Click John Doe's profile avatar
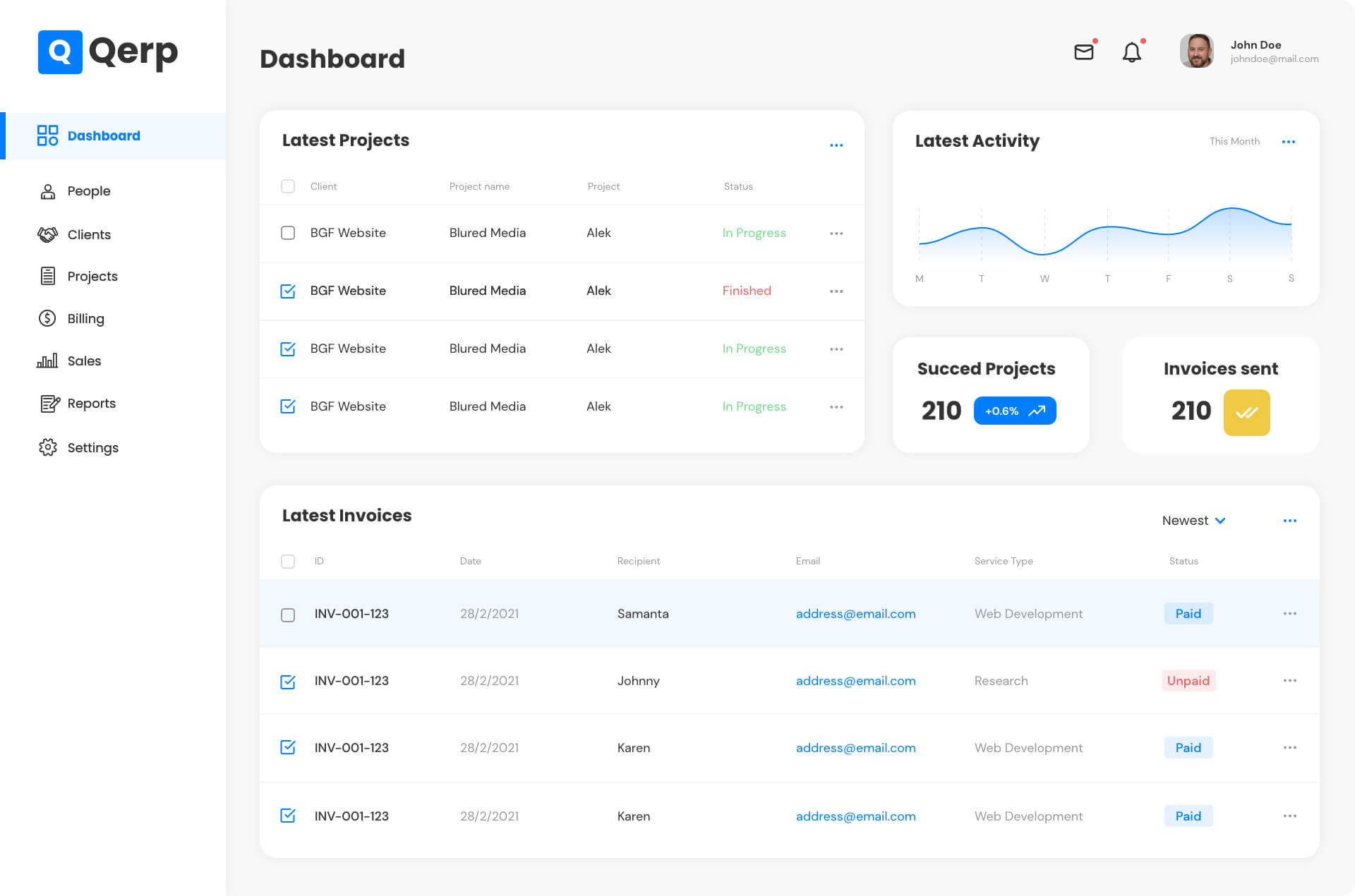 coord(1196,52)
